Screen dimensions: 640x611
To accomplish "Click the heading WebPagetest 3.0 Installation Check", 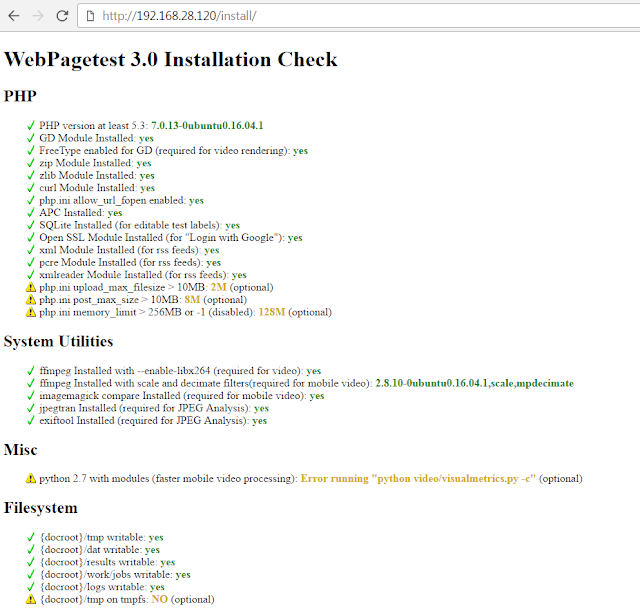I will [x=171, y=60].
